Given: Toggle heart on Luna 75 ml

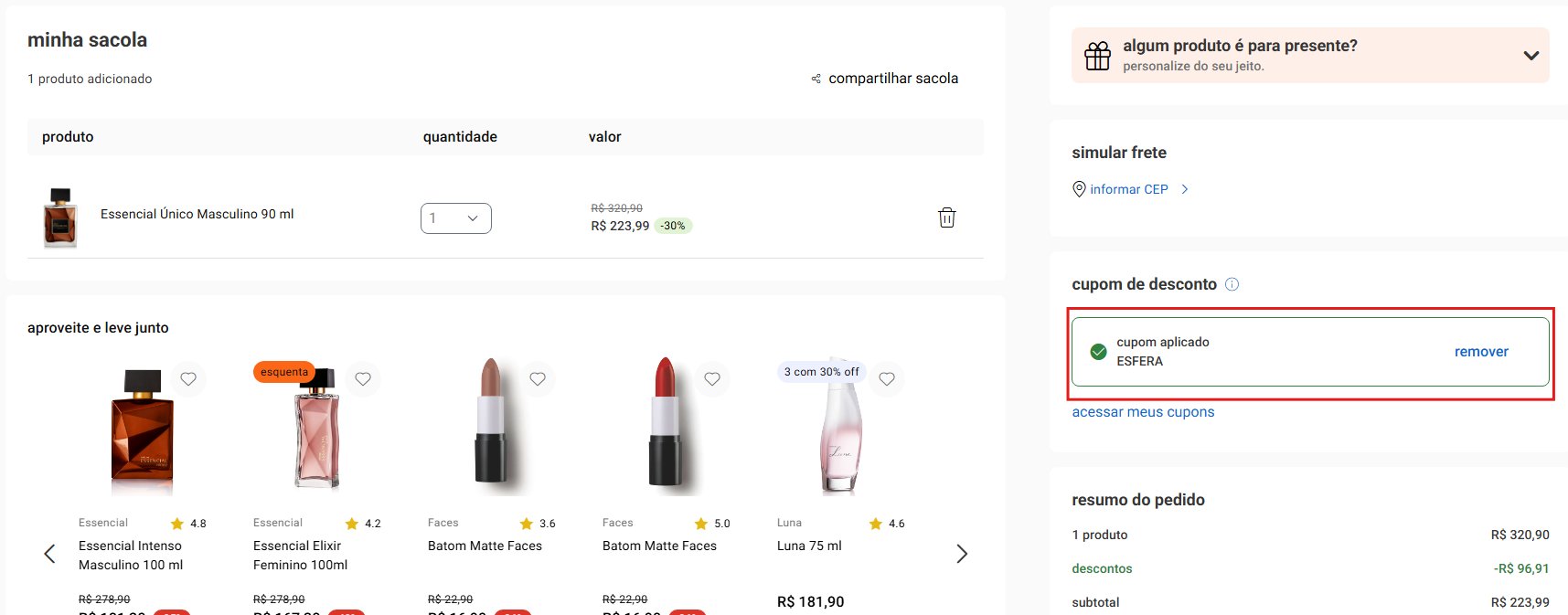Looking at the screenshot, I should 887,378.
